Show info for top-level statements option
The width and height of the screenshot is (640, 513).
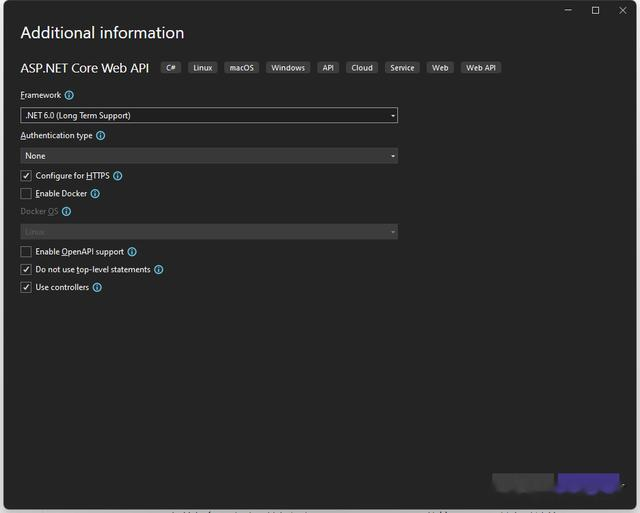(159, 269)
